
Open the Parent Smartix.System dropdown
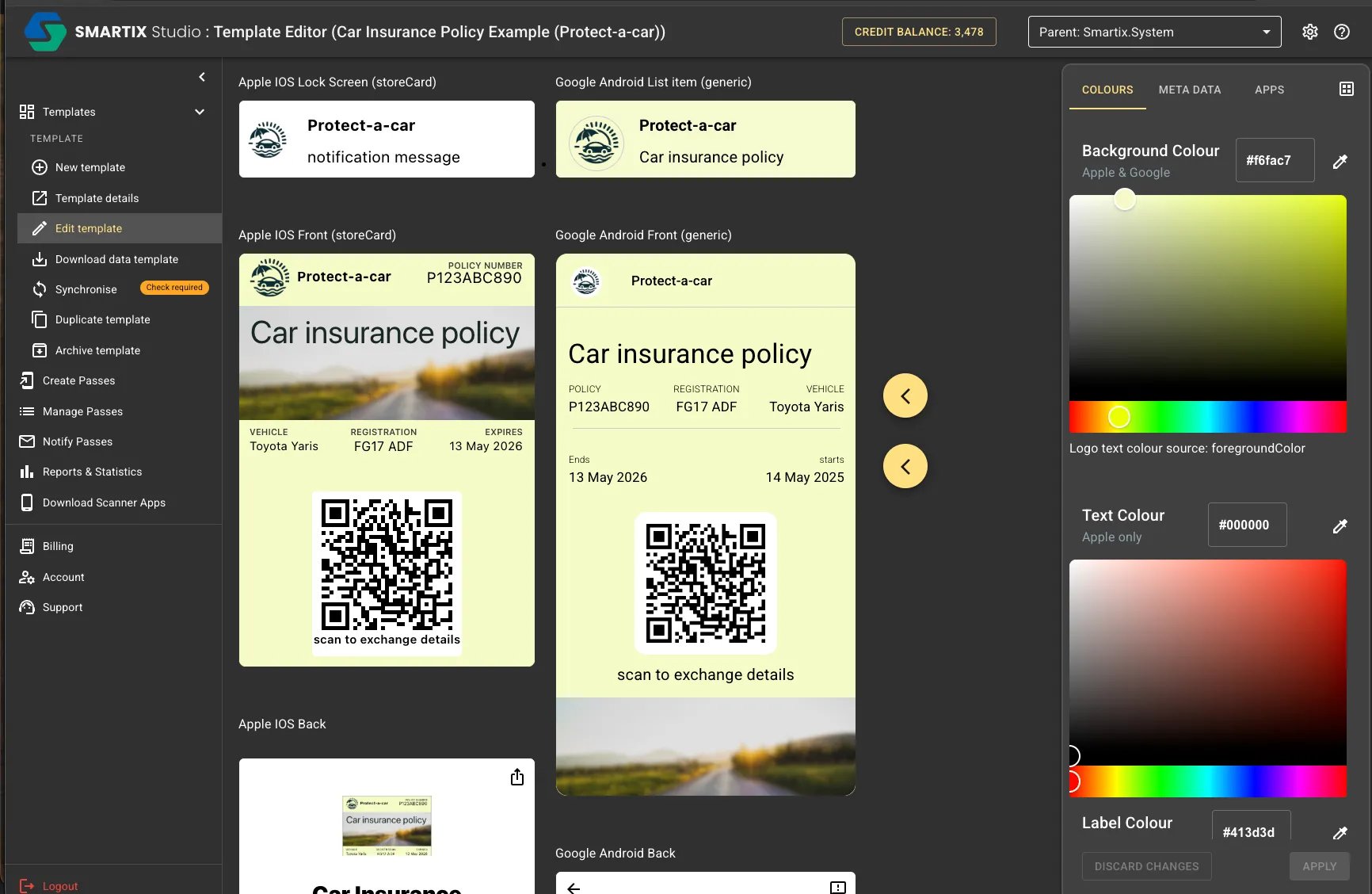pos(1154,32)
